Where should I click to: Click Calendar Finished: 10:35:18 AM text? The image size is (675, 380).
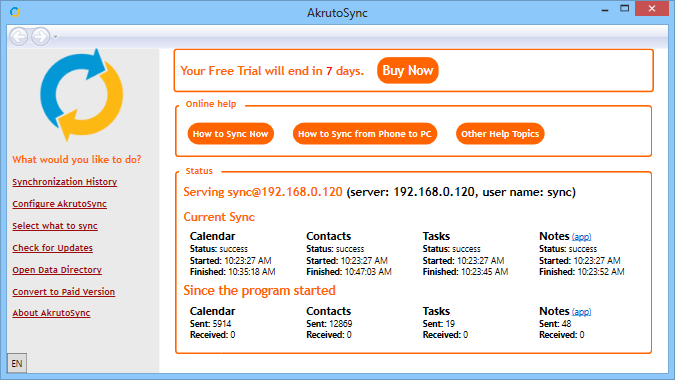coord(232,272)
